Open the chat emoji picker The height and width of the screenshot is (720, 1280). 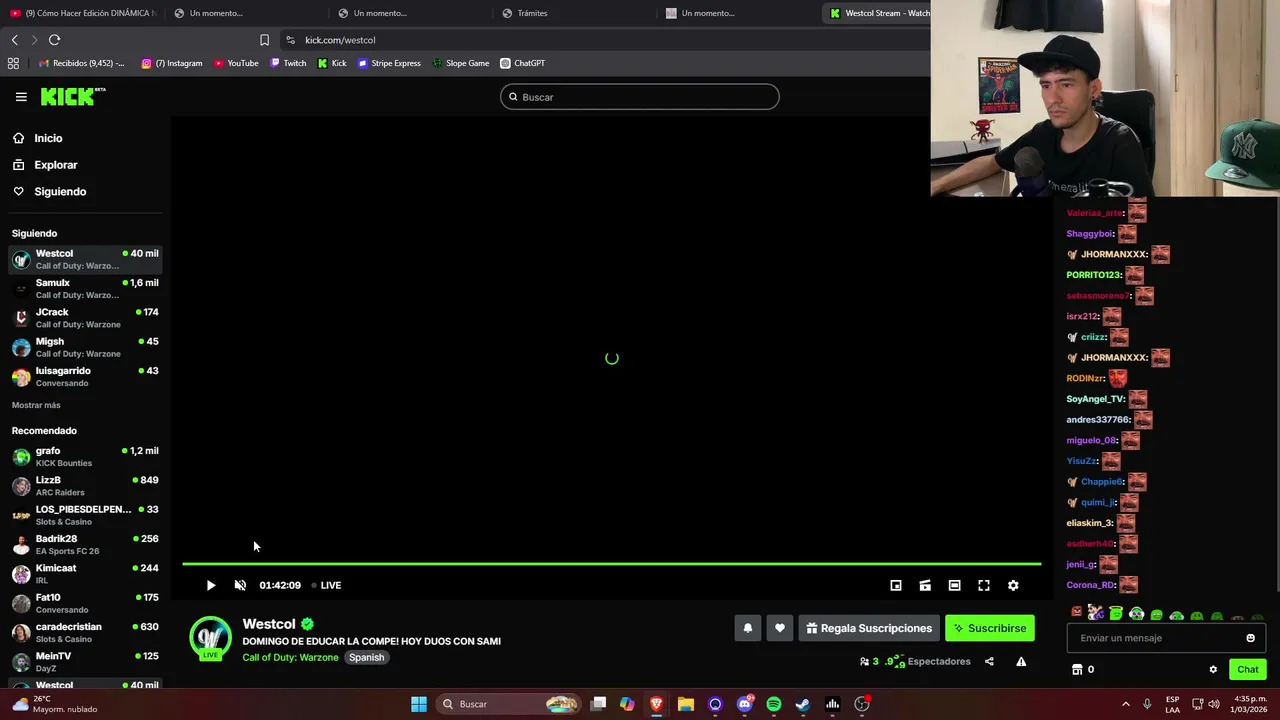click(x=1250, y=638)
